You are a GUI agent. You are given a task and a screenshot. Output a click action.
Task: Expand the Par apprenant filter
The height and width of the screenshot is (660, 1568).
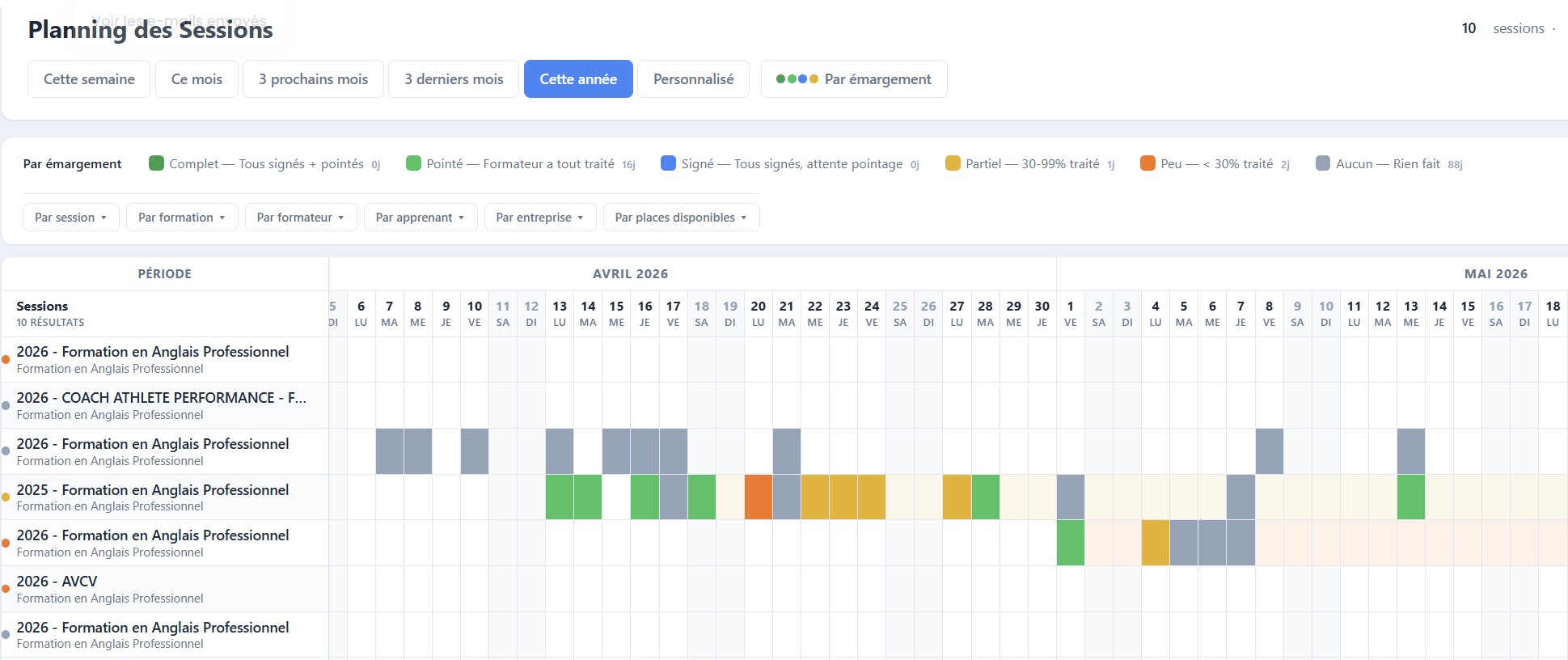[421, 218]
